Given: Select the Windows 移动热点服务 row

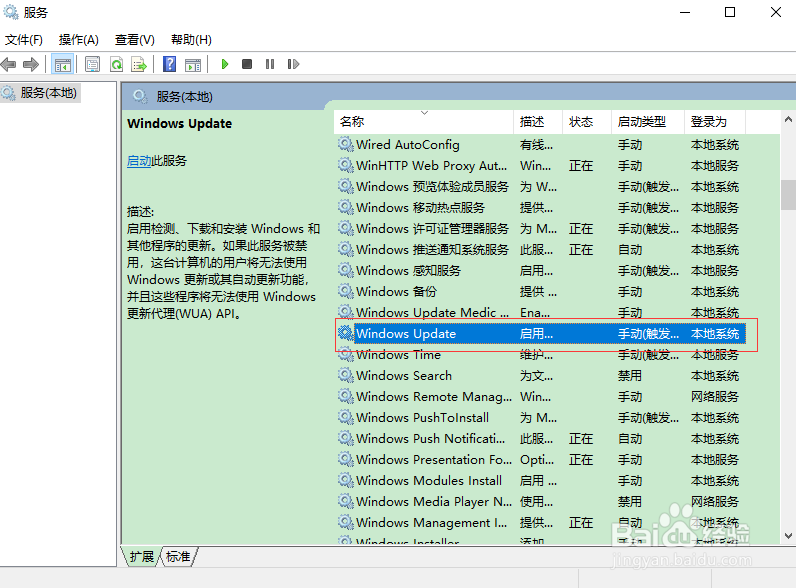Looking at the screenshot, I should click(540, 208).
